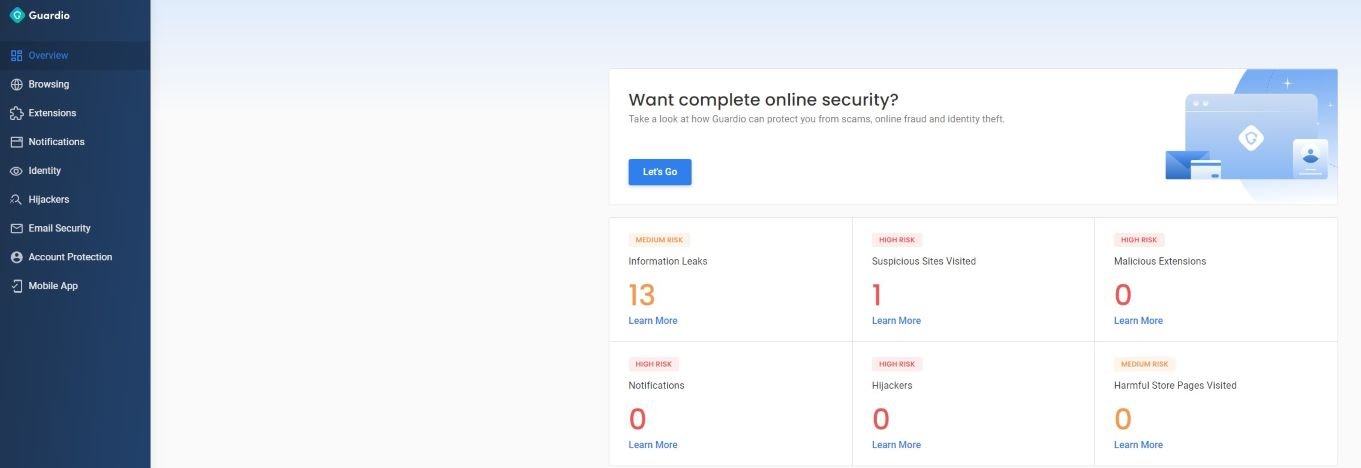Open Learn More under Suspicious Sites Visited
Screen dimensions: 1361x468
[x=896, y=321]
